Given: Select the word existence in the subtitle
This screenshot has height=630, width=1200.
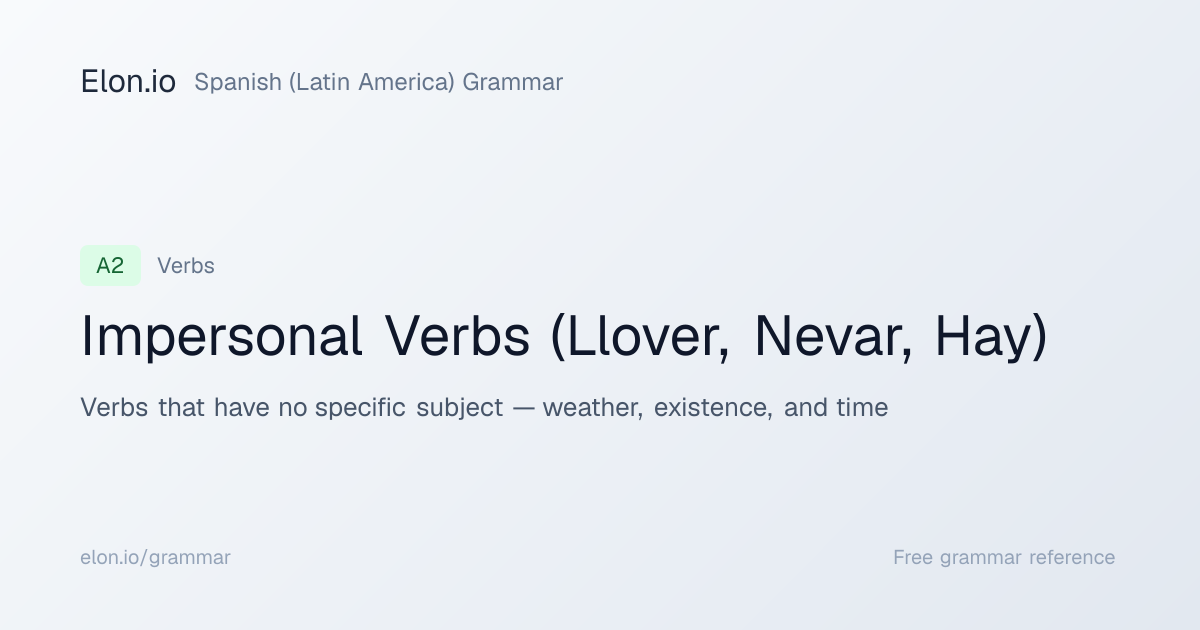Looking at the screenshot, I should coord(713,408).
